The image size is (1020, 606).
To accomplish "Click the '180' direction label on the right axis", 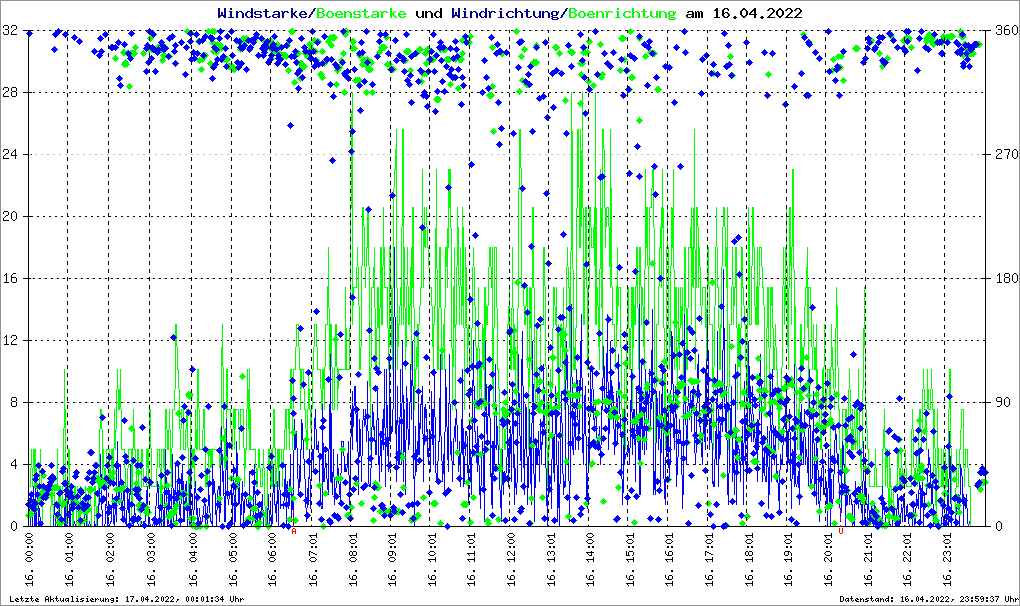I will (1004, 278).
